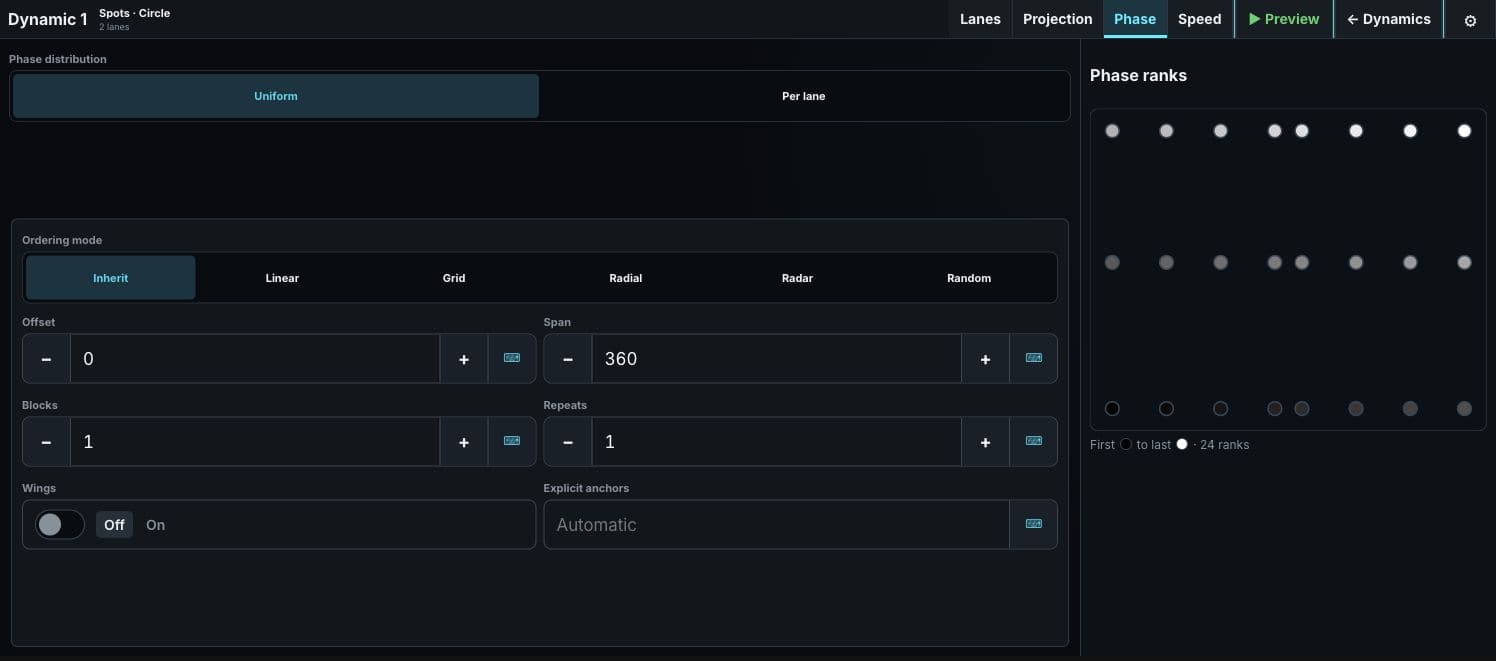Go back to Dynamics
This screenshot has height=661, width=1496.
point(1388,19)
